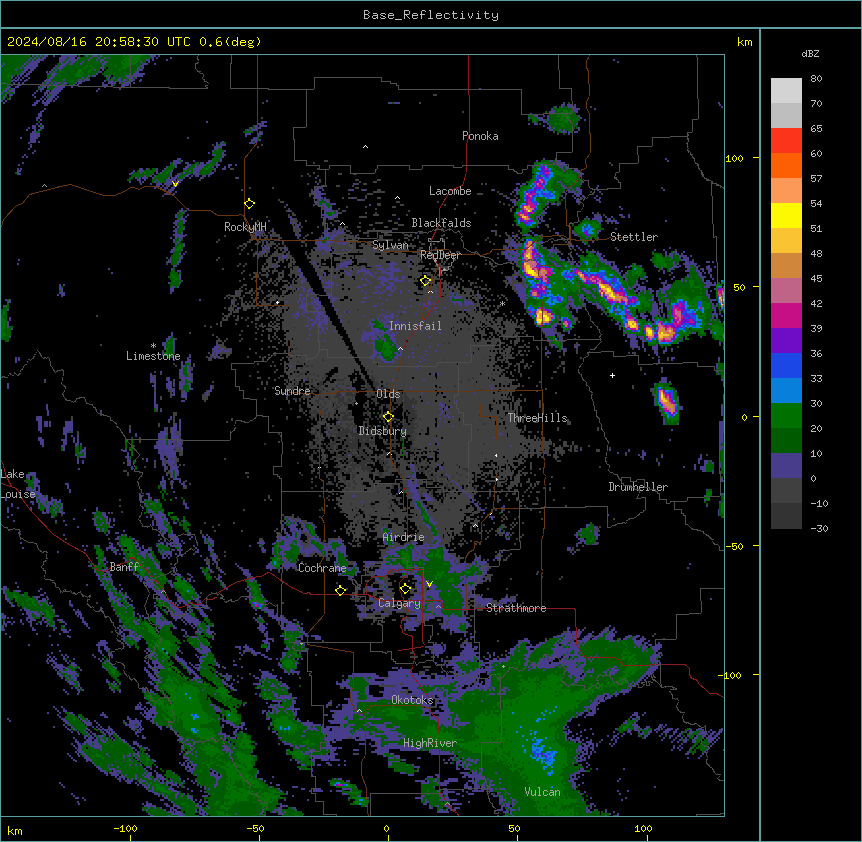This screenshot has height=842, width=862.
Task: Click the Okotoks label
Action: pyautogui.click(x=412, y=700)
